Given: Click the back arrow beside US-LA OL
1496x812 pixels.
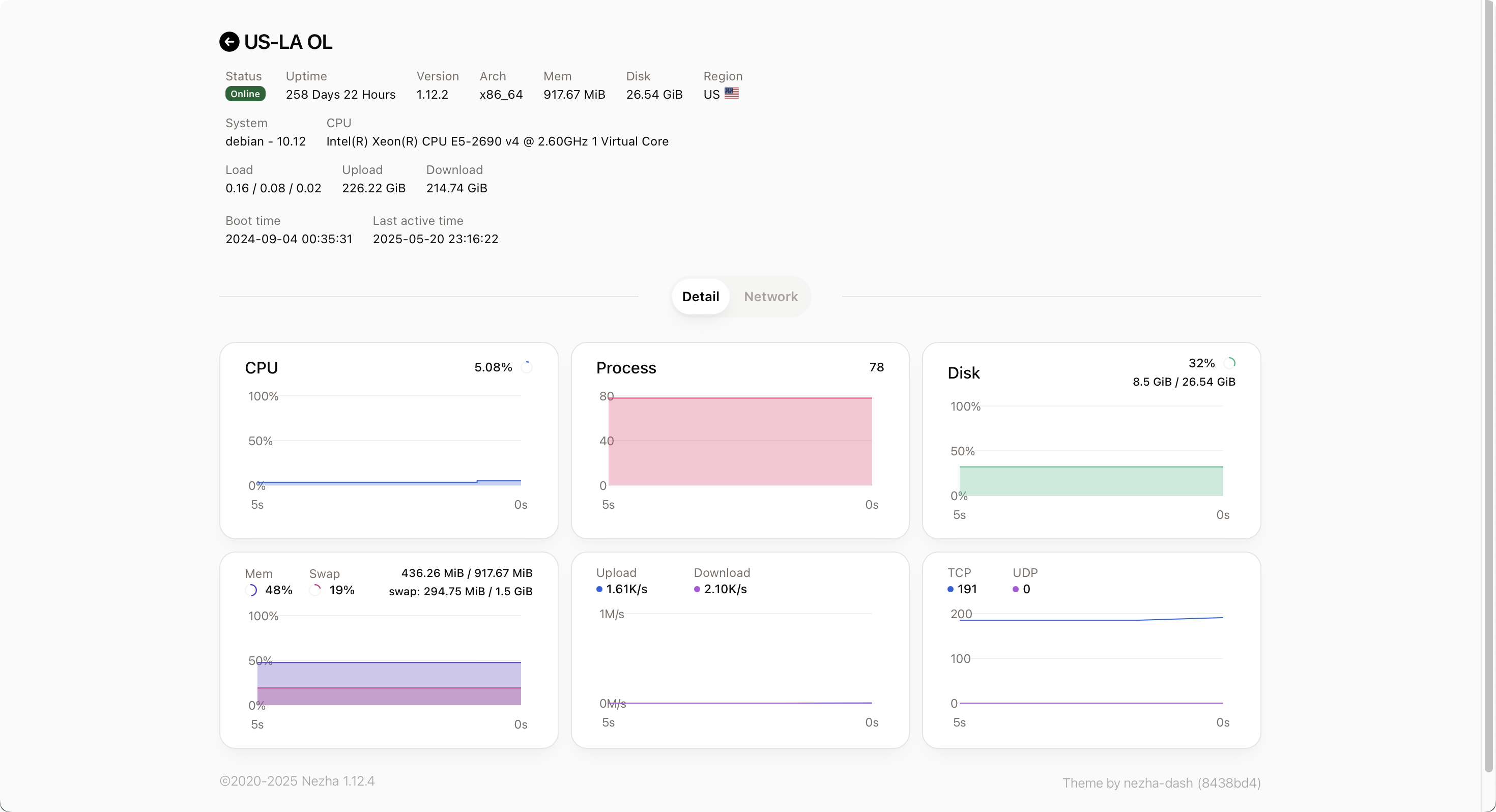Looking at the screenshot, I should (229, 42).
